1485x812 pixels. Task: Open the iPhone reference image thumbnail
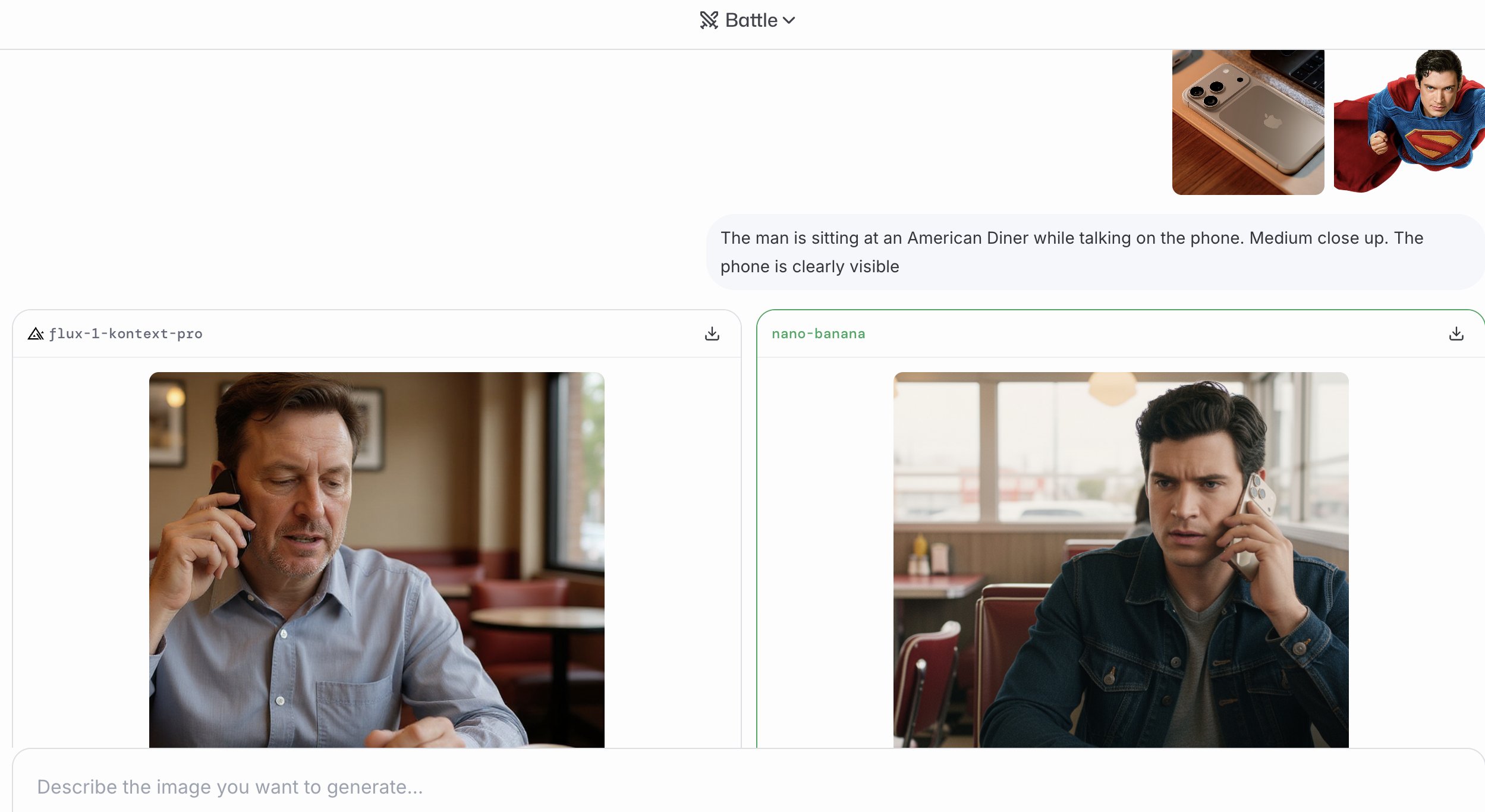[1247, 122]
